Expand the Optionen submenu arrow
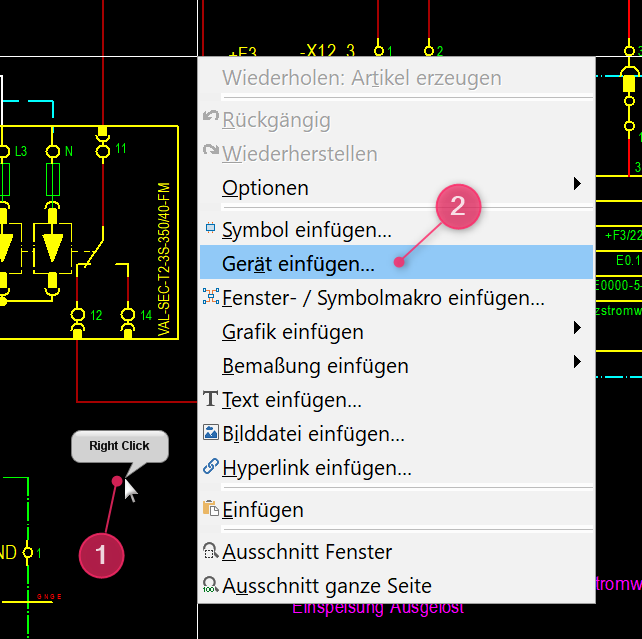This screenshot has width=642, height=639. click(577, 185)
